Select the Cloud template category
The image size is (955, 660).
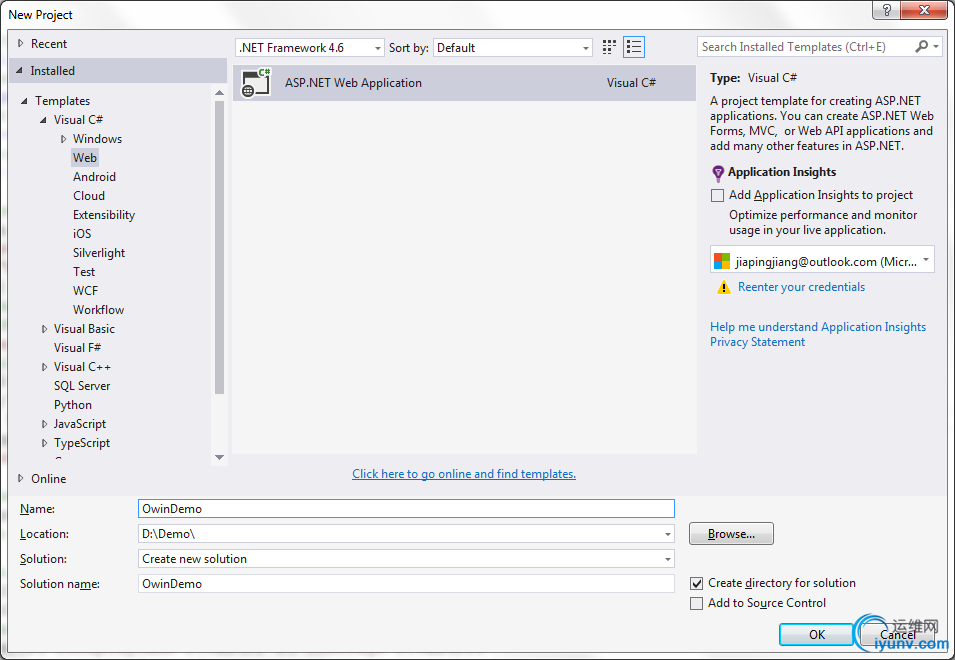point(89,195)
